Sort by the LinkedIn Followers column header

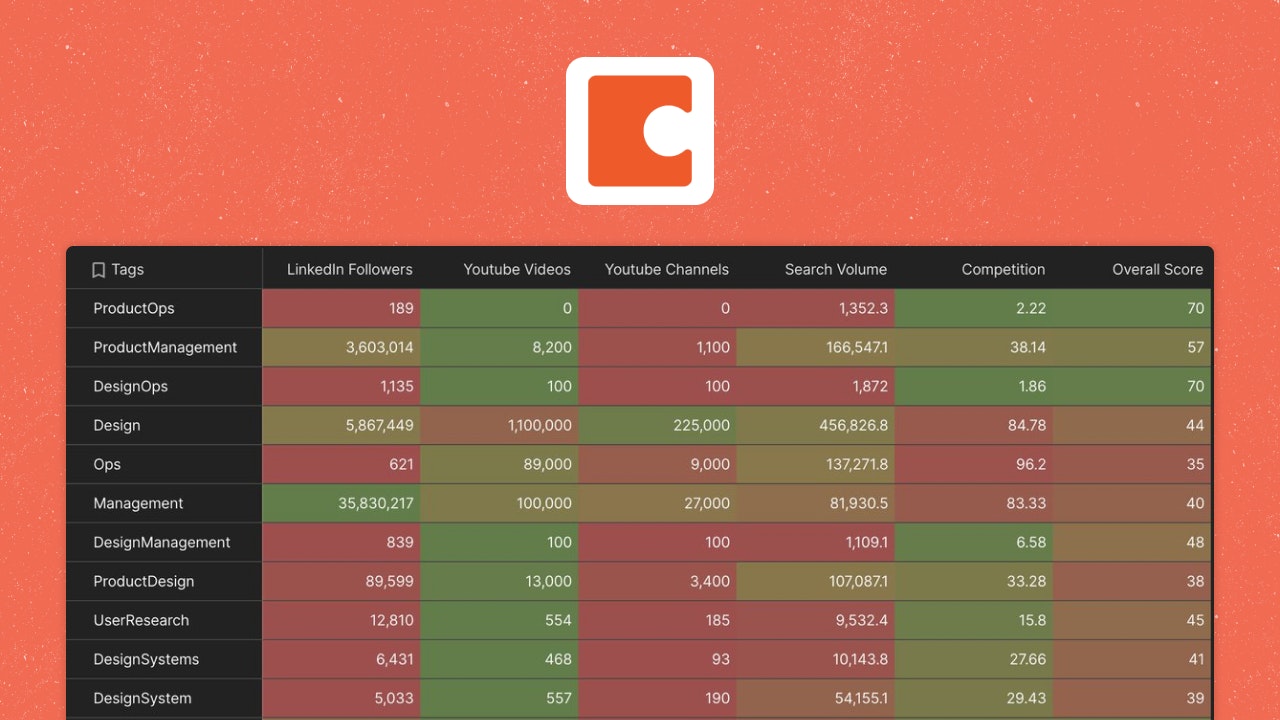pos(349,269)
